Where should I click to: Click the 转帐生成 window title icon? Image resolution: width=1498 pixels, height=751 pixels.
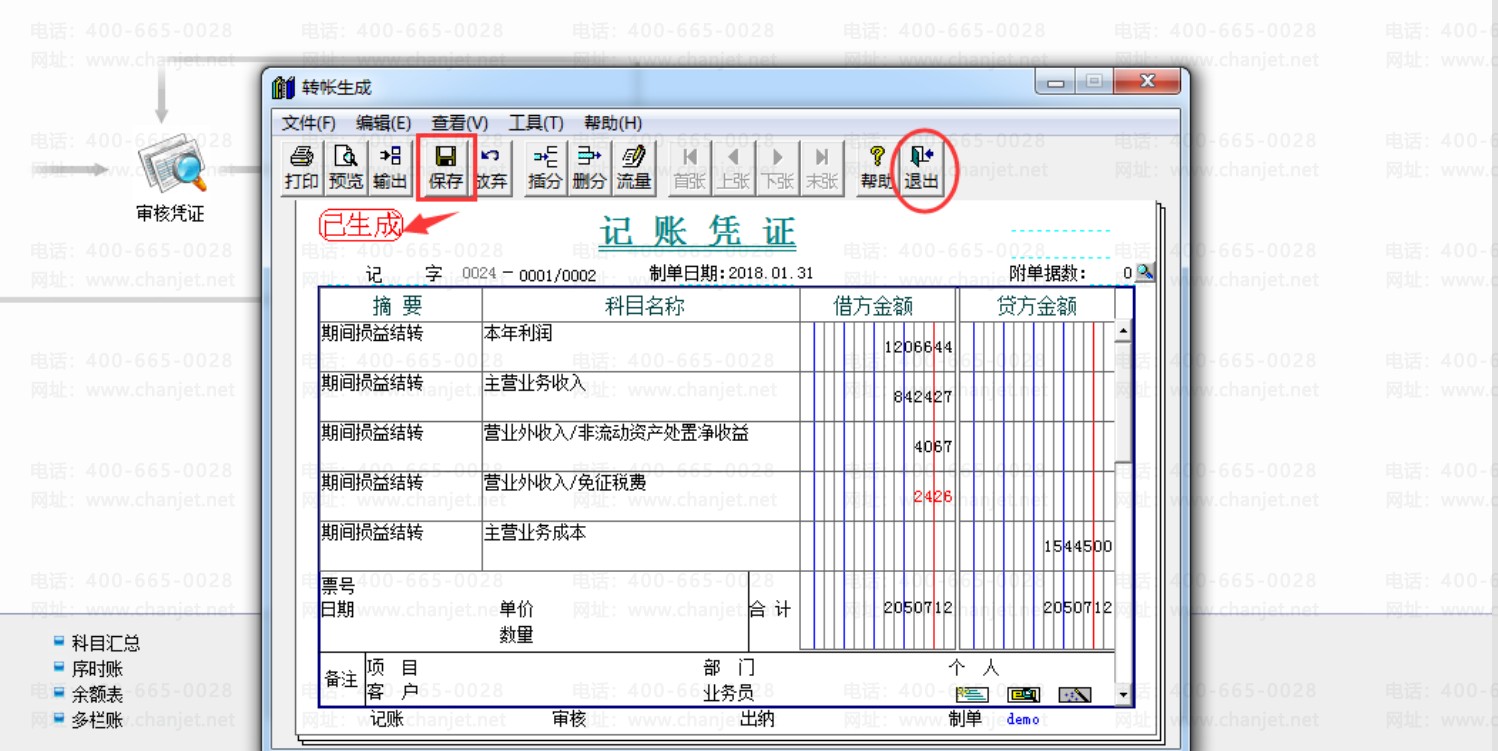point(284,87)
